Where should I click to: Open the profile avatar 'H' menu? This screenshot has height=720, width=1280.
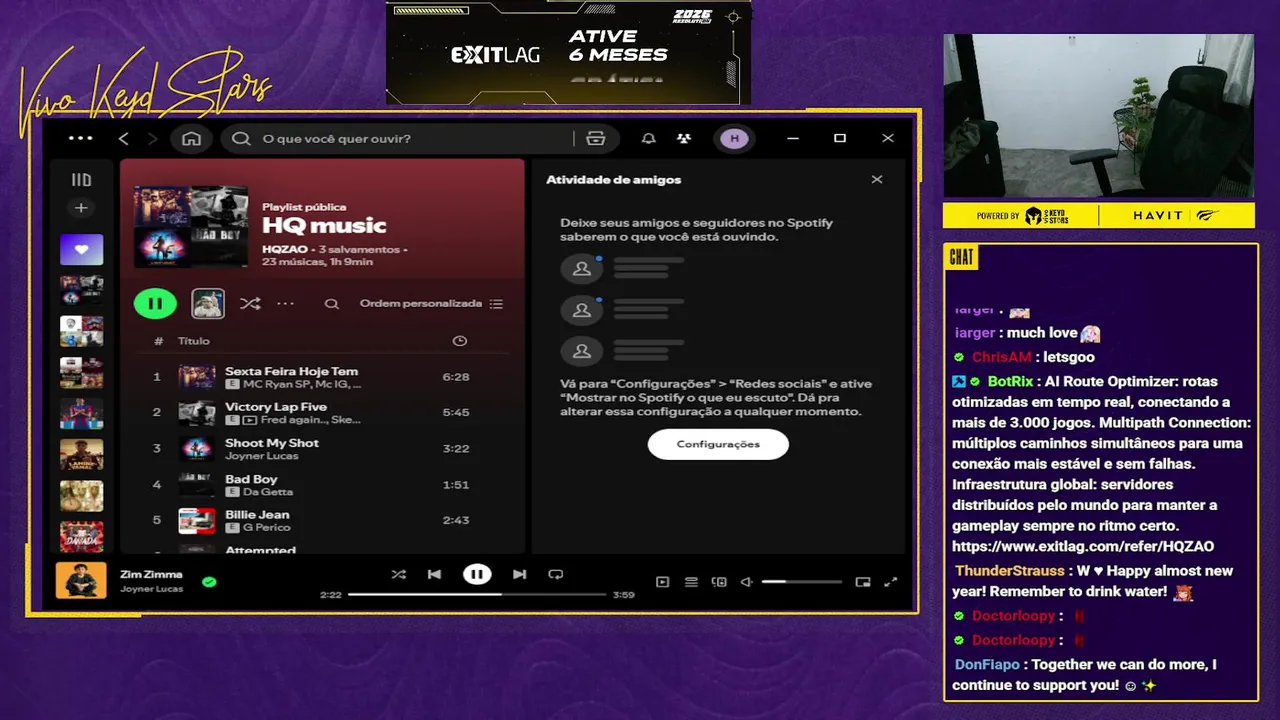[x=735, y=138]
